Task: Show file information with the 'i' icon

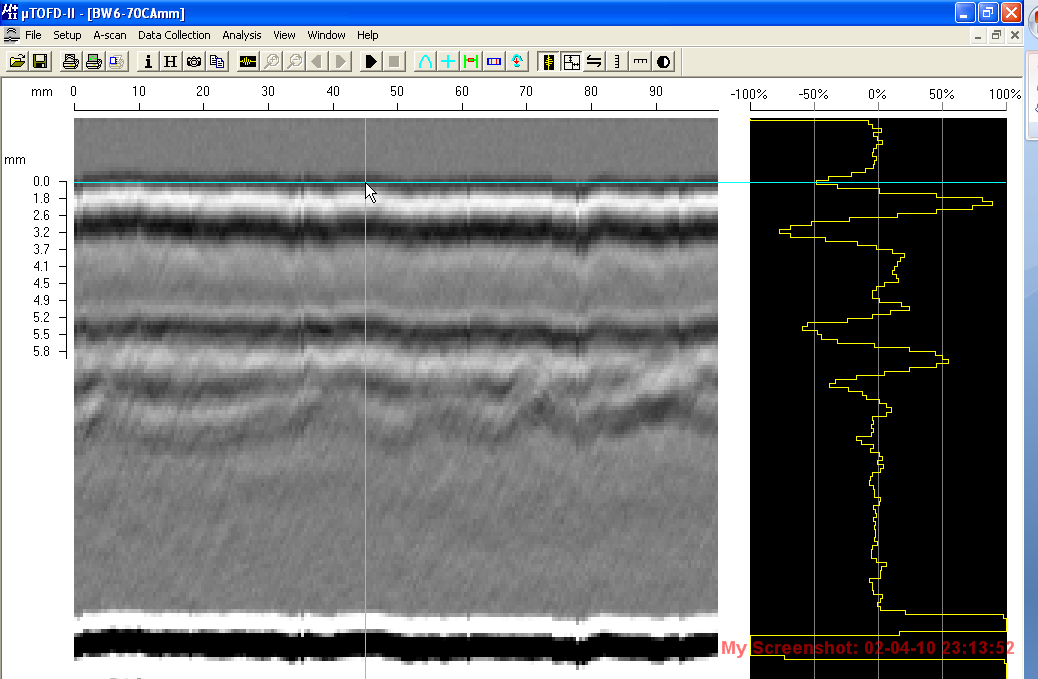Action: coord(148,62)
